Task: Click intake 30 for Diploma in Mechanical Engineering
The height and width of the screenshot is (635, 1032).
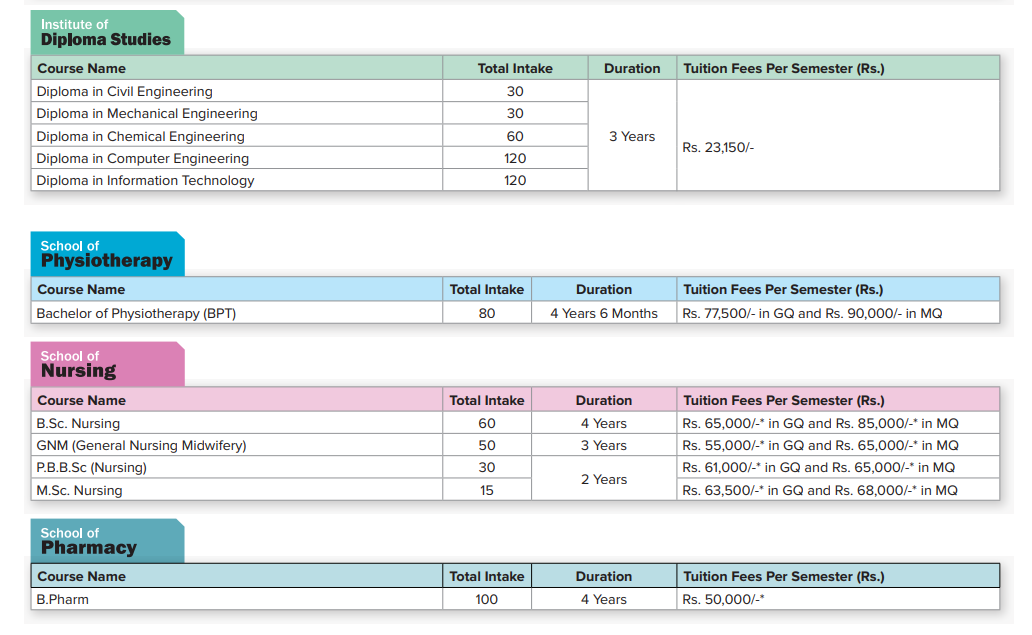Action: click(515, 113)
